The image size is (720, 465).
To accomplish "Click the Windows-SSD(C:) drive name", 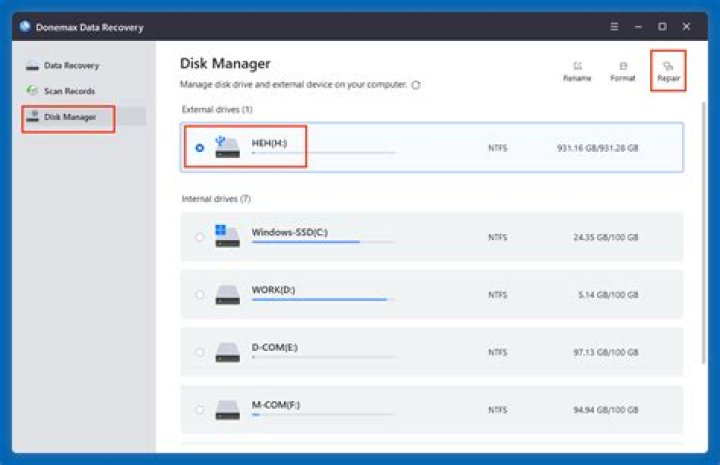I will pos(290,232).
